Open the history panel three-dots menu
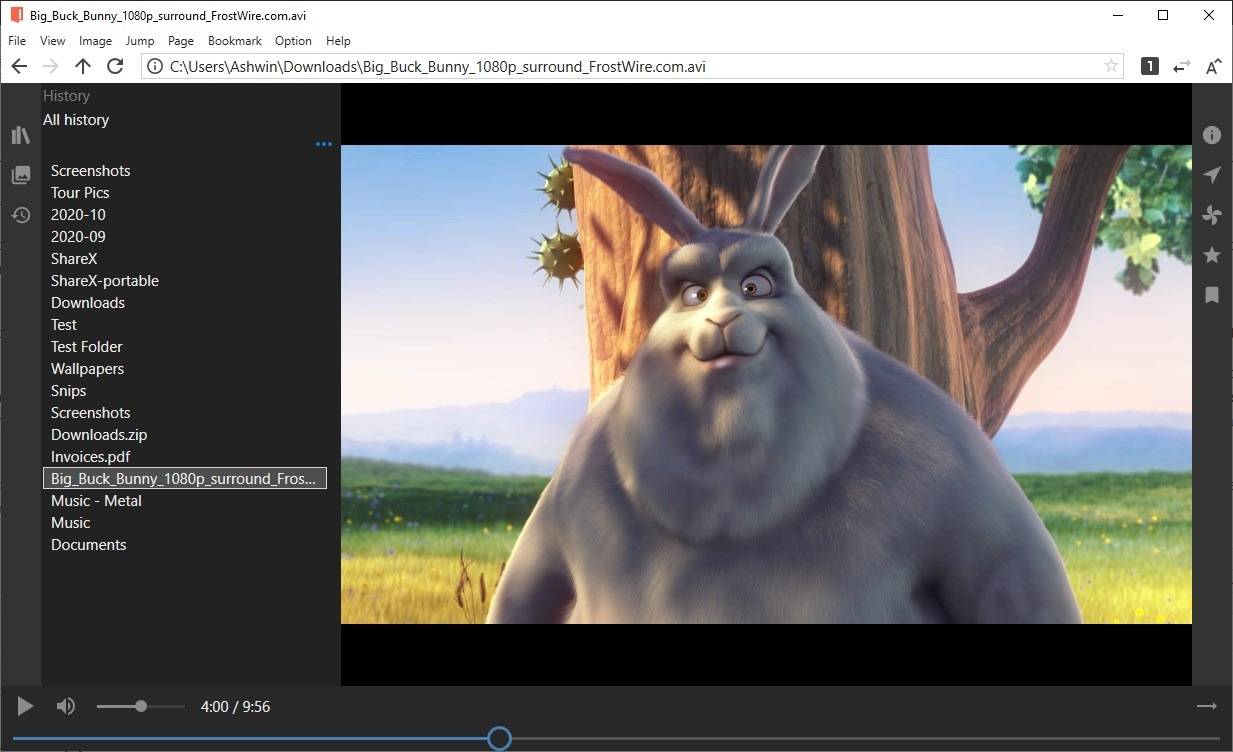This screenshot has width=1233, height=752. click(323, 144)
